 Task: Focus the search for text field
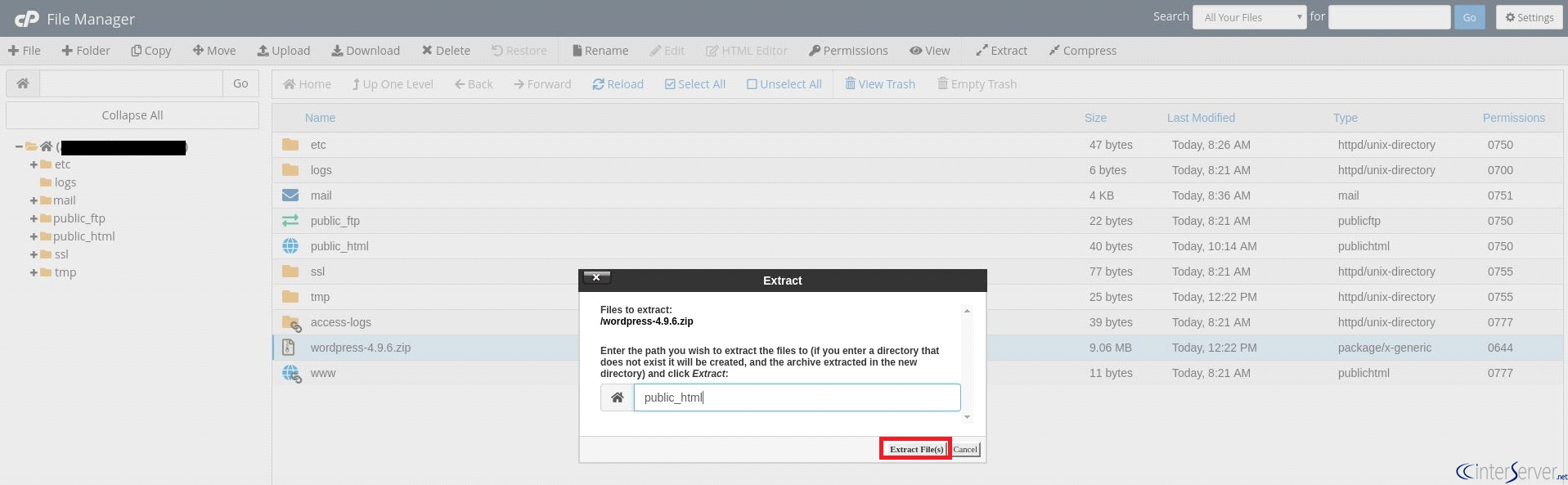coord(1389,17)
